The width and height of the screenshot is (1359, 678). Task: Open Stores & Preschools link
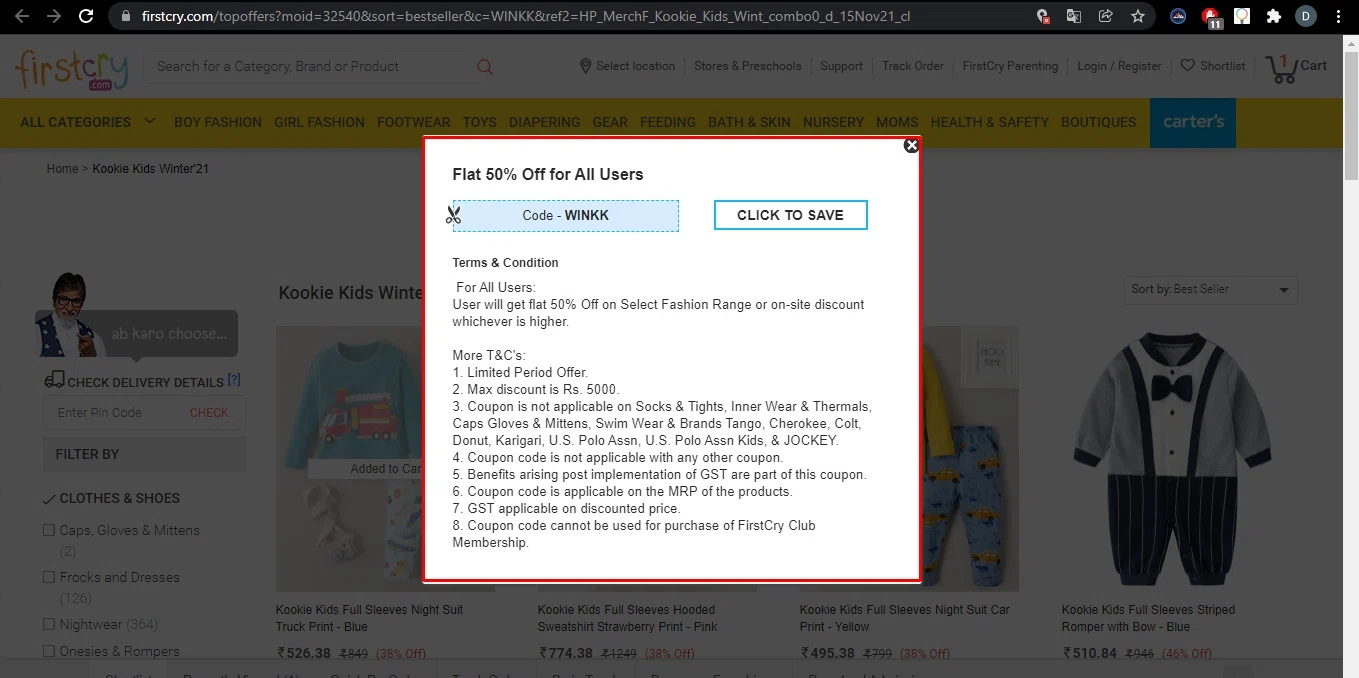pos(747,66)
